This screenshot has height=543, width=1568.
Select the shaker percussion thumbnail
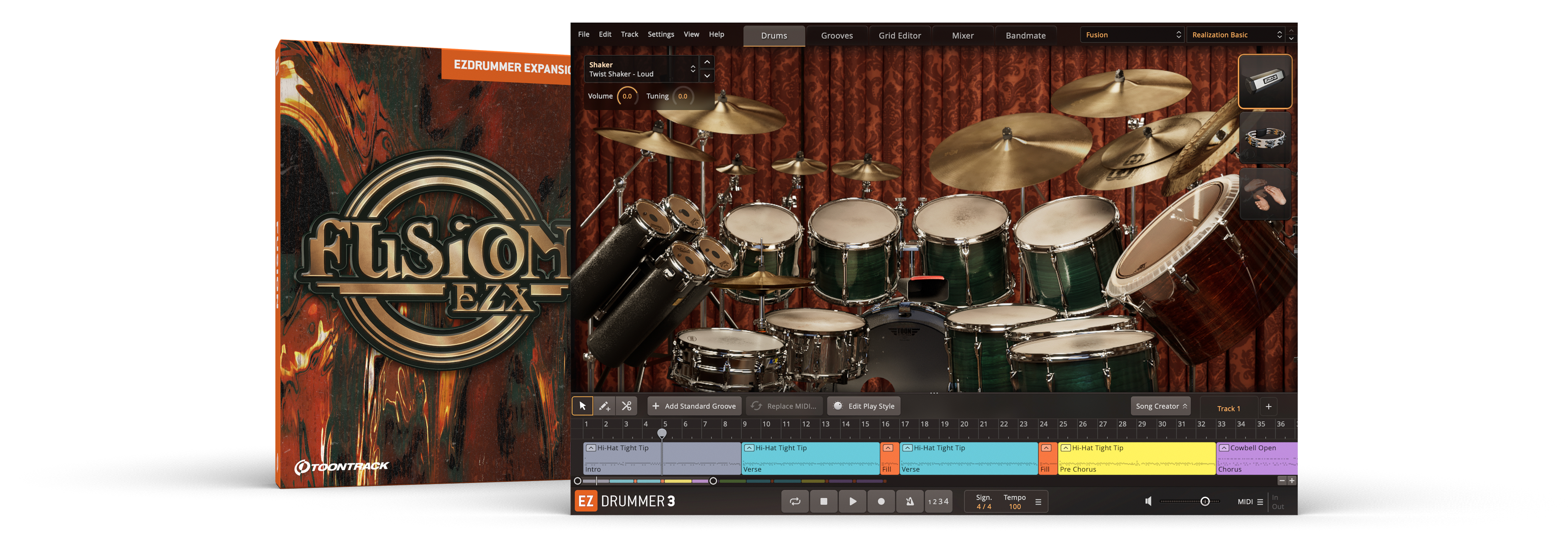(x=1265, y=81)
